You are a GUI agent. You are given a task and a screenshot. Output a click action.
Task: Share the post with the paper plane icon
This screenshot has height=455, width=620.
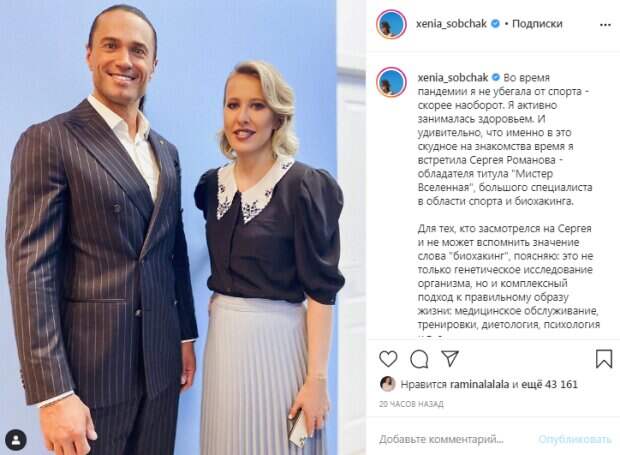[x=450, y=358]
